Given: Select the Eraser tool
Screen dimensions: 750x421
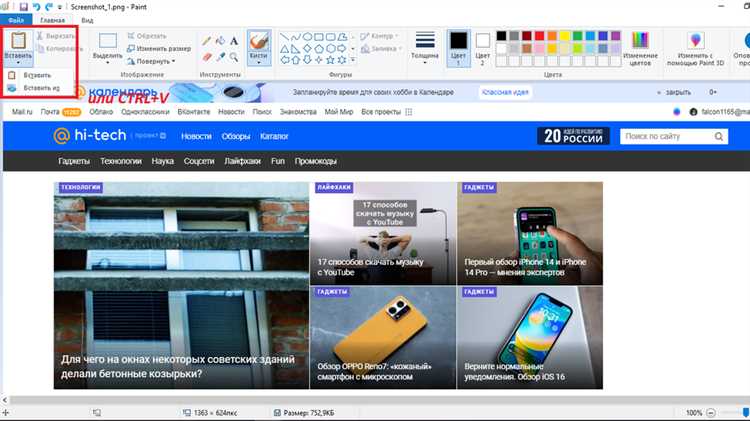Looking at the screenshot, I should [206, 57].
